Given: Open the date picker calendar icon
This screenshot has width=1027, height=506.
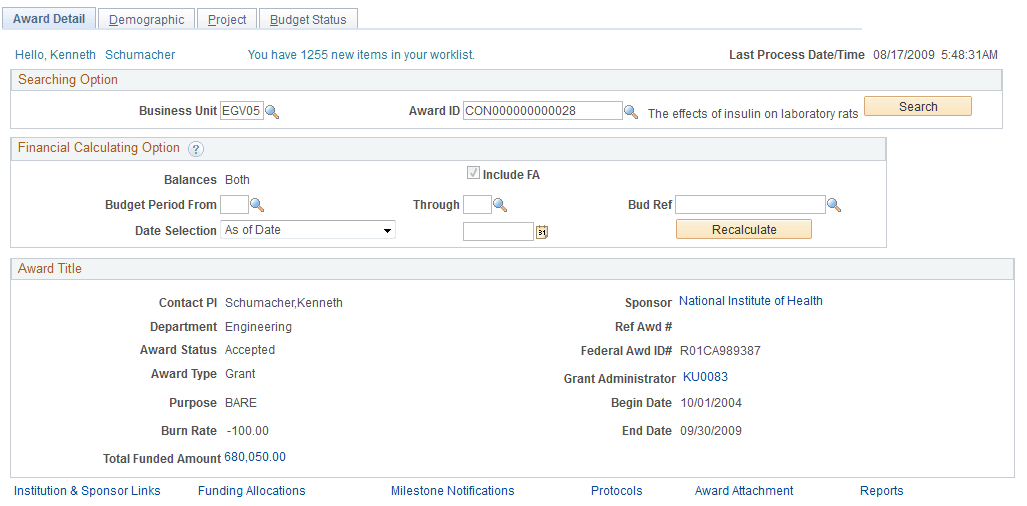Looking at the screenshot, I should pos(542,232).
